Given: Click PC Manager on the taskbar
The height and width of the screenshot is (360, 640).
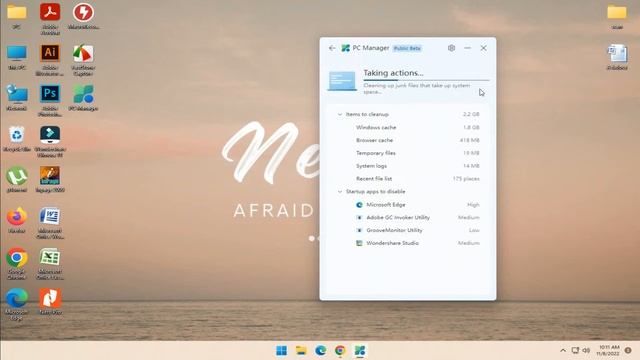Looking at the screenshot, I should pyautogui.click(x=360, y=351).
